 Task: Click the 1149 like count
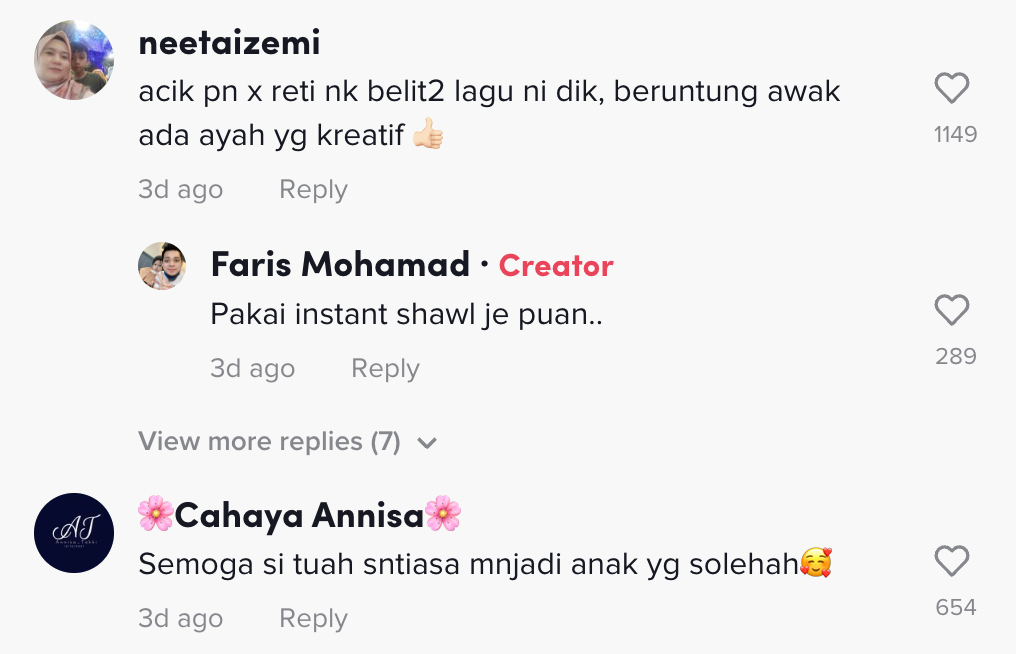[x=955, y=134]
